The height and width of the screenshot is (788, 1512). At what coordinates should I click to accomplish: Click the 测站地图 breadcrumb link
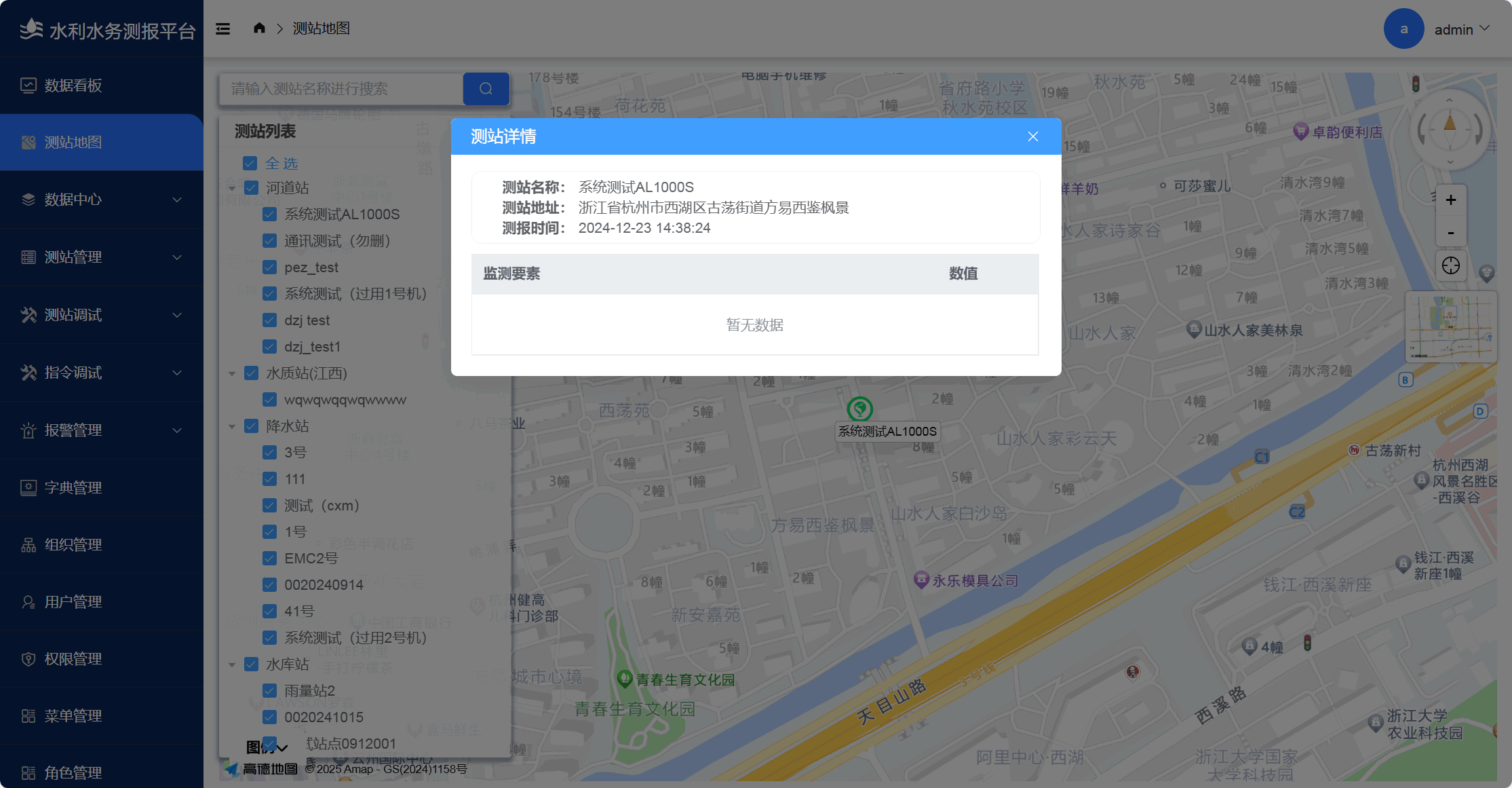tap(321, 29)
